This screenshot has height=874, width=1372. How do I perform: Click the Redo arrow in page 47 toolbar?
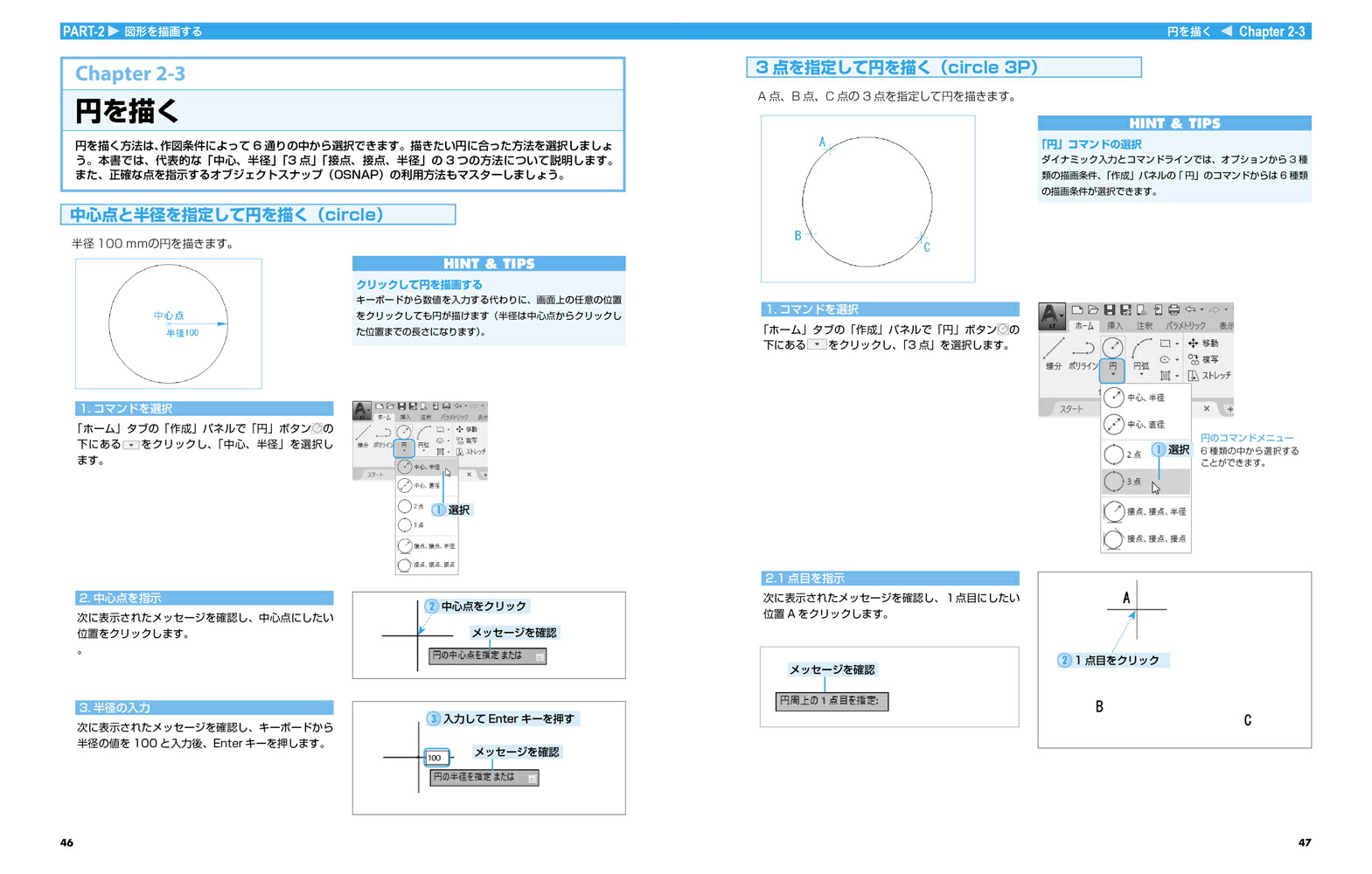[x=1215, y=309]
